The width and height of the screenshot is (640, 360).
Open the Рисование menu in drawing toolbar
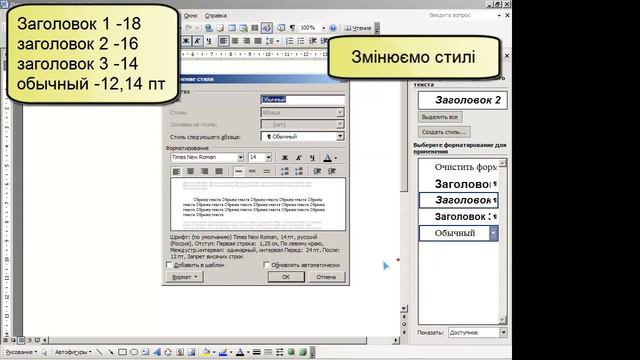(21, 352)
